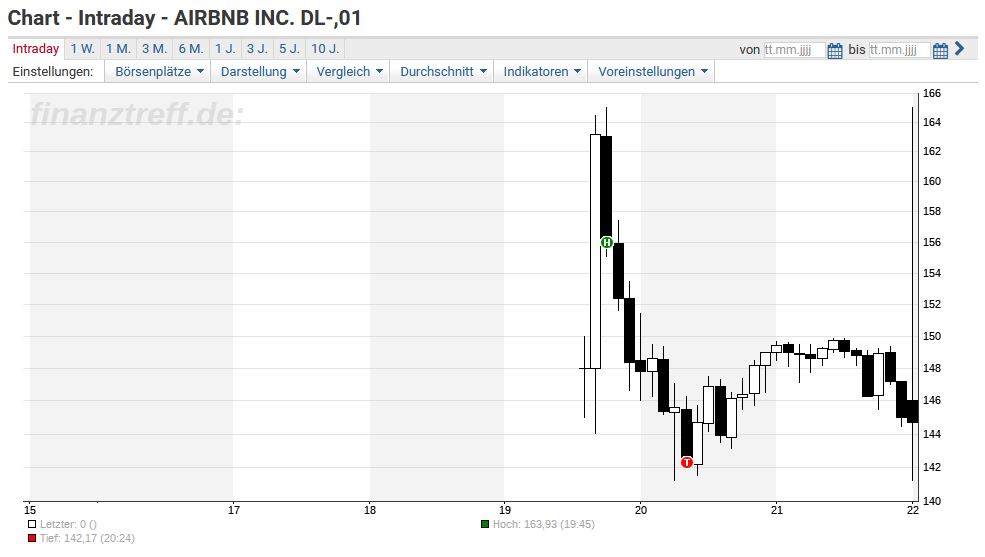Open the Indikatoren dropdown
This screenshot has width=985, height=557.
click(x=541, y=72)
